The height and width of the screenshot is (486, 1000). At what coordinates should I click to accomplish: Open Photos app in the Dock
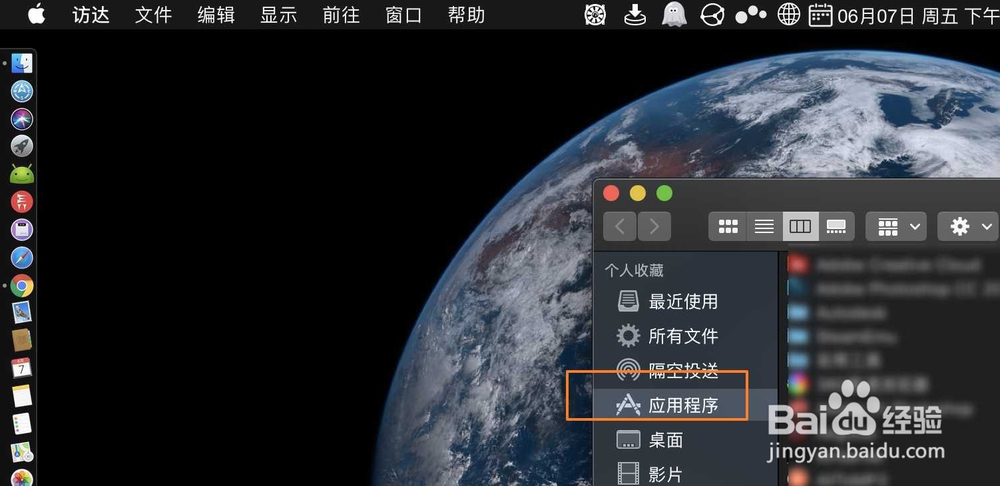click(22, 478)
